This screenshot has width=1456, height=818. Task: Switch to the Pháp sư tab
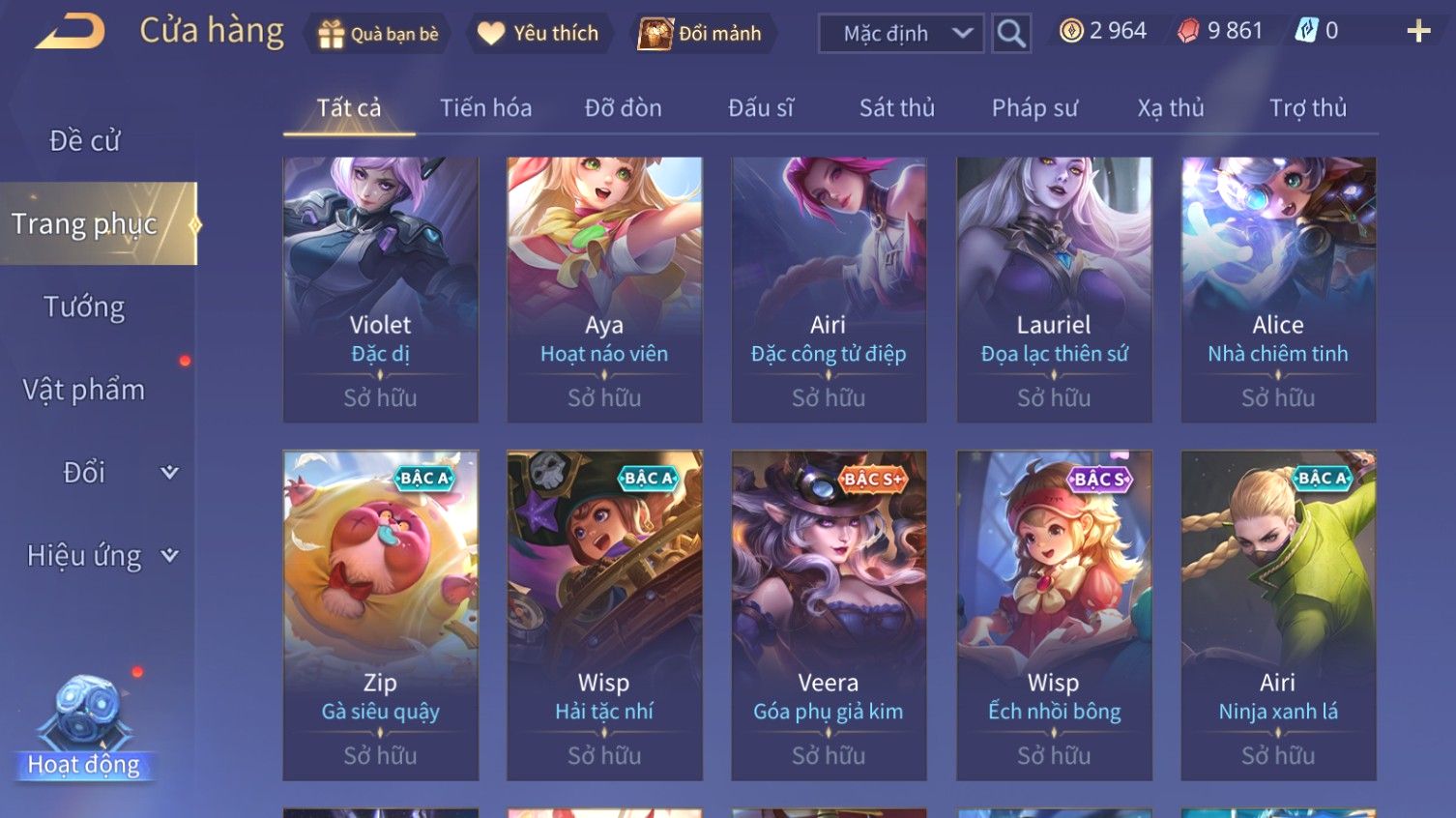point(1034,108)
